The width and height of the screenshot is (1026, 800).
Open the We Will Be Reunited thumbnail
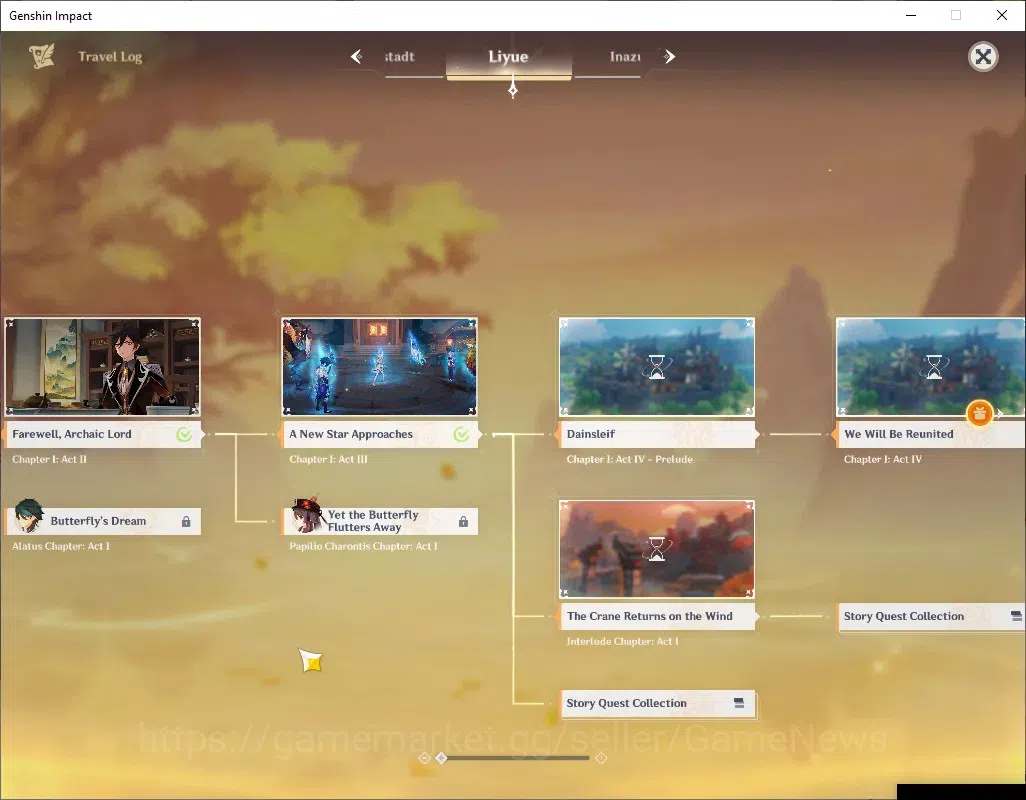pos(930,366)
